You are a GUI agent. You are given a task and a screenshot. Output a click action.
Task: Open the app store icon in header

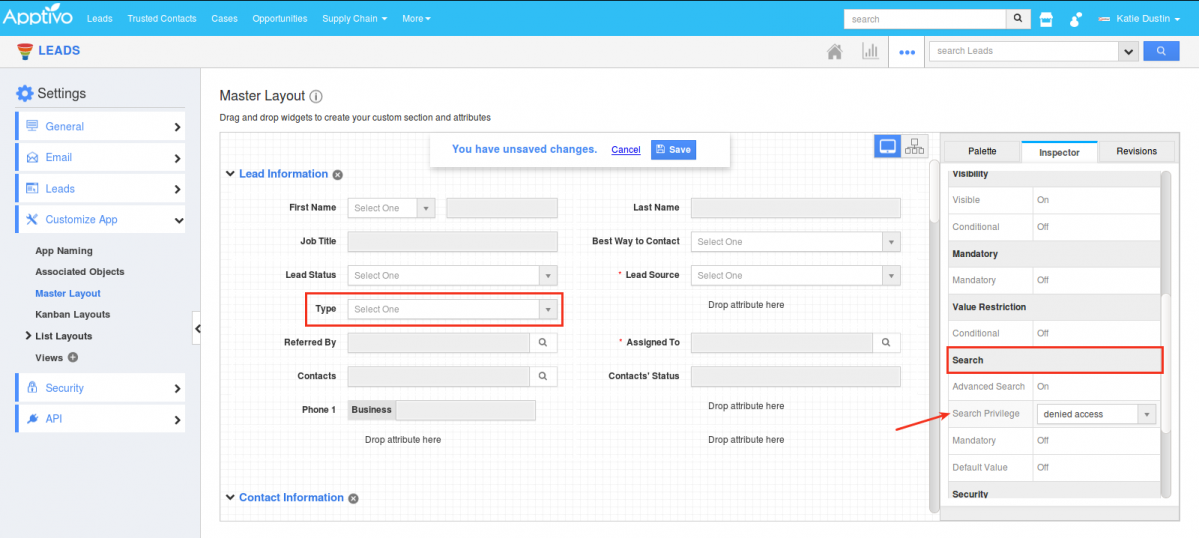(x=1046, y=19)
